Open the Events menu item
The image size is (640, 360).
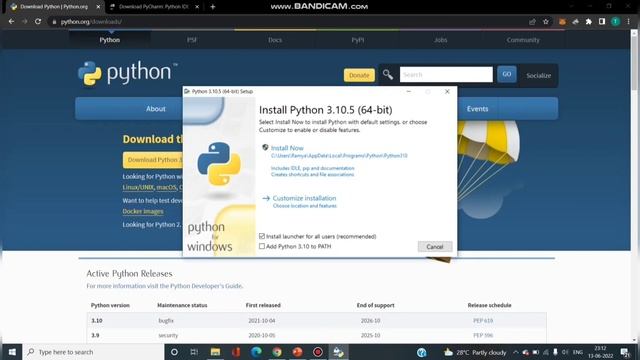click(x=478, y=109)
